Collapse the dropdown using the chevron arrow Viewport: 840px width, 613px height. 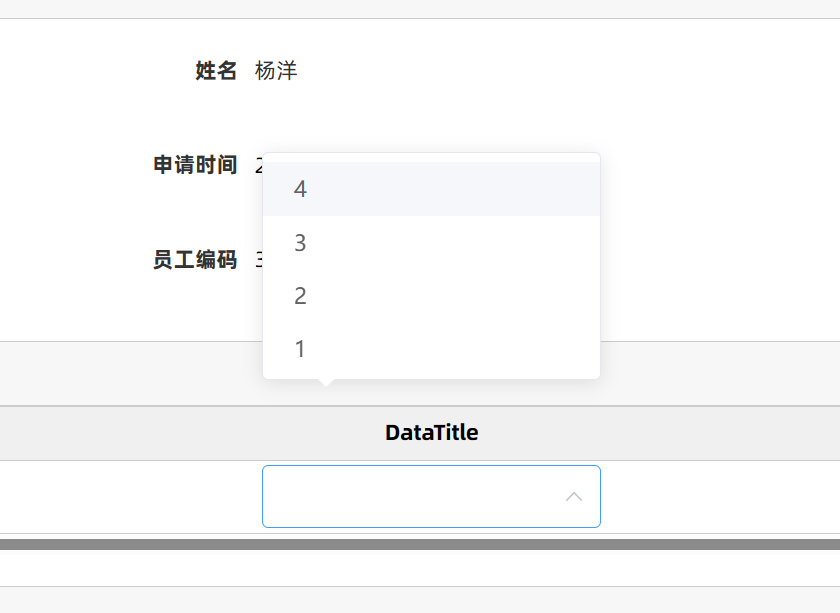click(x=574, y=496)
